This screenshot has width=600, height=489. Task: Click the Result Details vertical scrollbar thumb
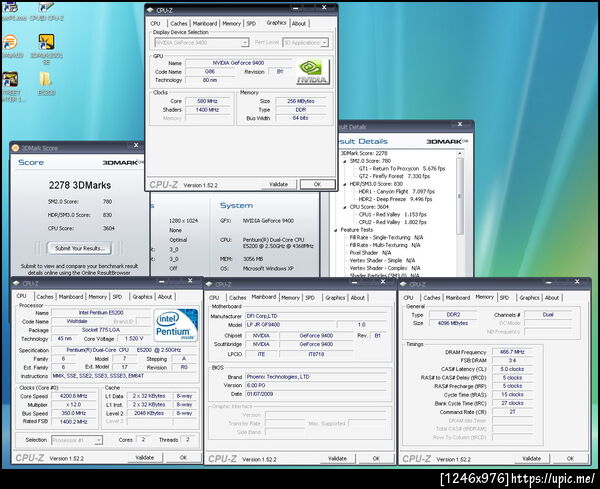point(460,196)
